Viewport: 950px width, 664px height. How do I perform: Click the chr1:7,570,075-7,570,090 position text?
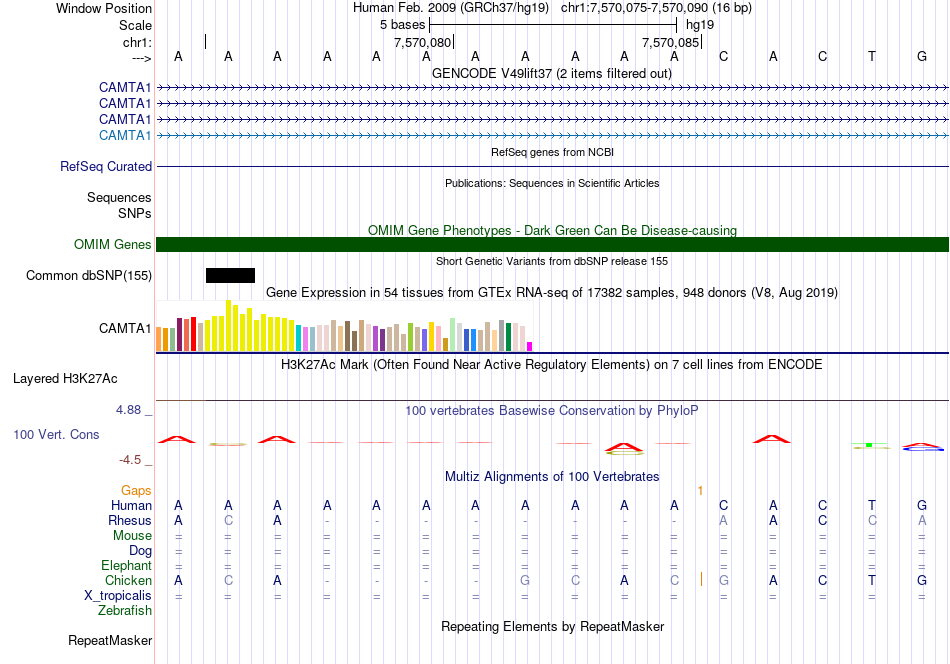point(656,8)
